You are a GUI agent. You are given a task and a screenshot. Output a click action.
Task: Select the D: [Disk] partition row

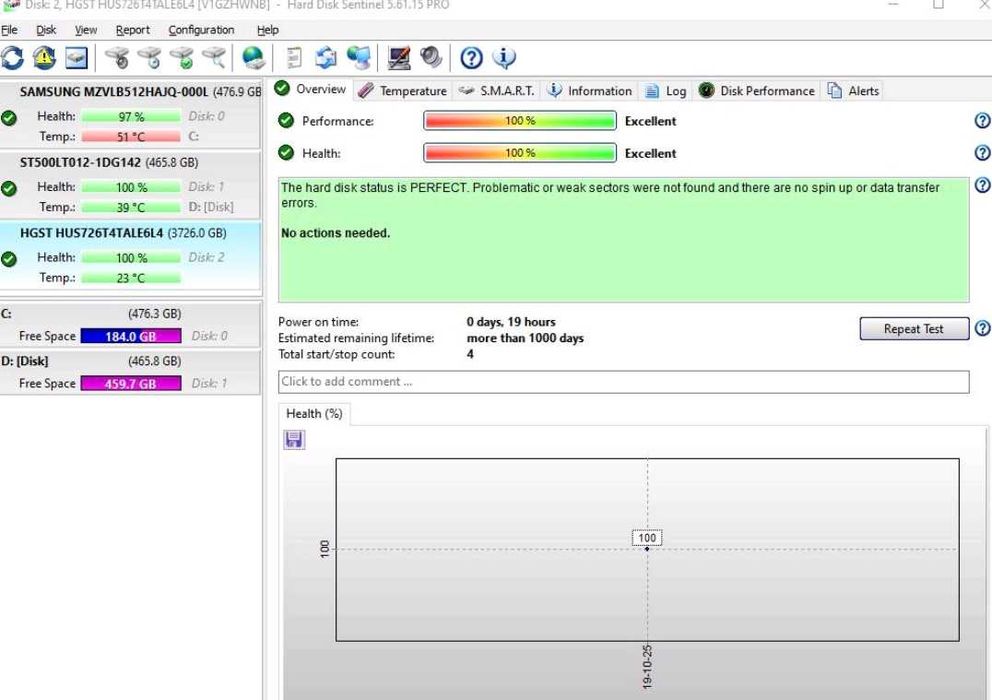click(130, 373)
